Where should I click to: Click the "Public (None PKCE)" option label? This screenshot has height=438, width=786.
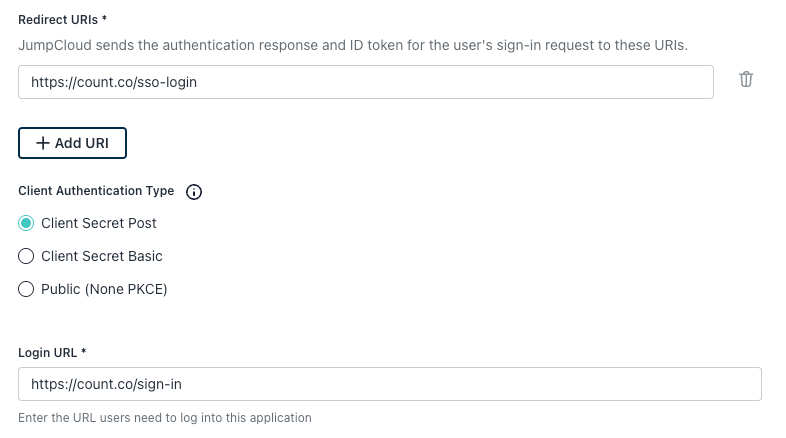point(104,289)
